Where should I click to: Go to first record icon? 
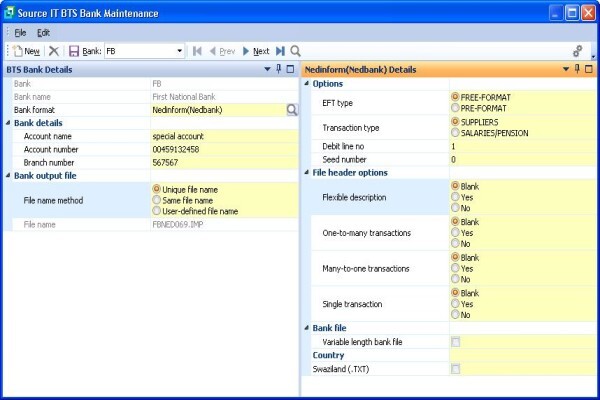pyautogui.click(x=197, y=51)
